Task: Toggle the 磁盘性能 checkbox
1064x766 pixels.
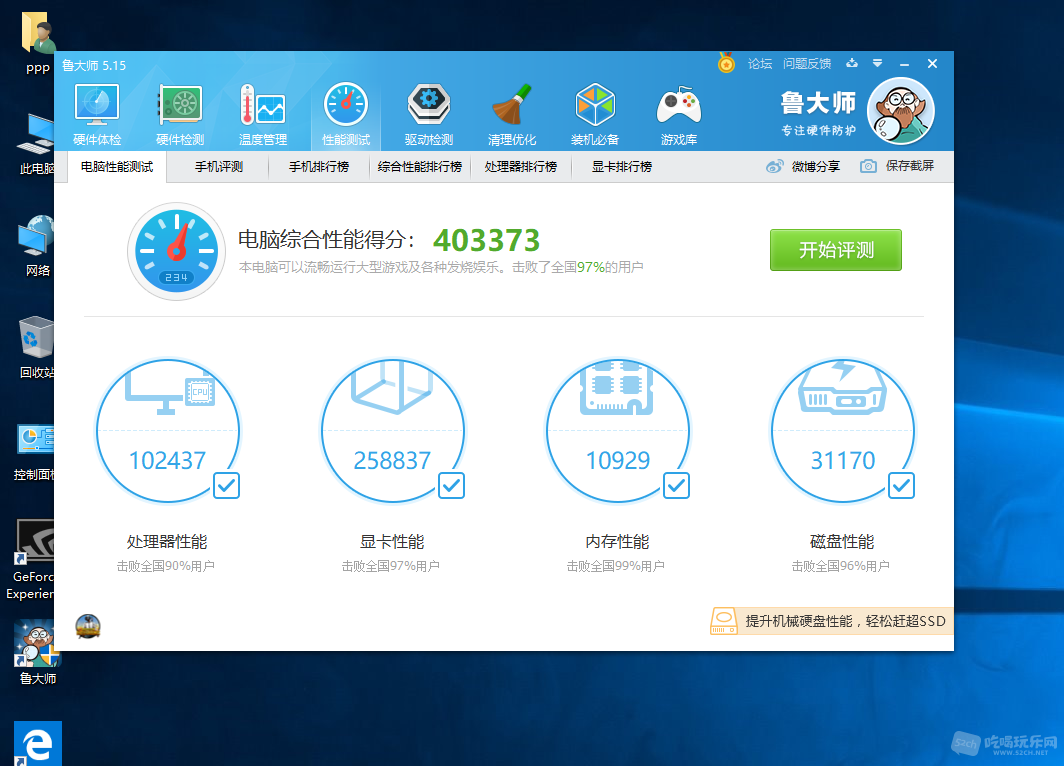Action: pyautogui.click(x=902, y=485)
